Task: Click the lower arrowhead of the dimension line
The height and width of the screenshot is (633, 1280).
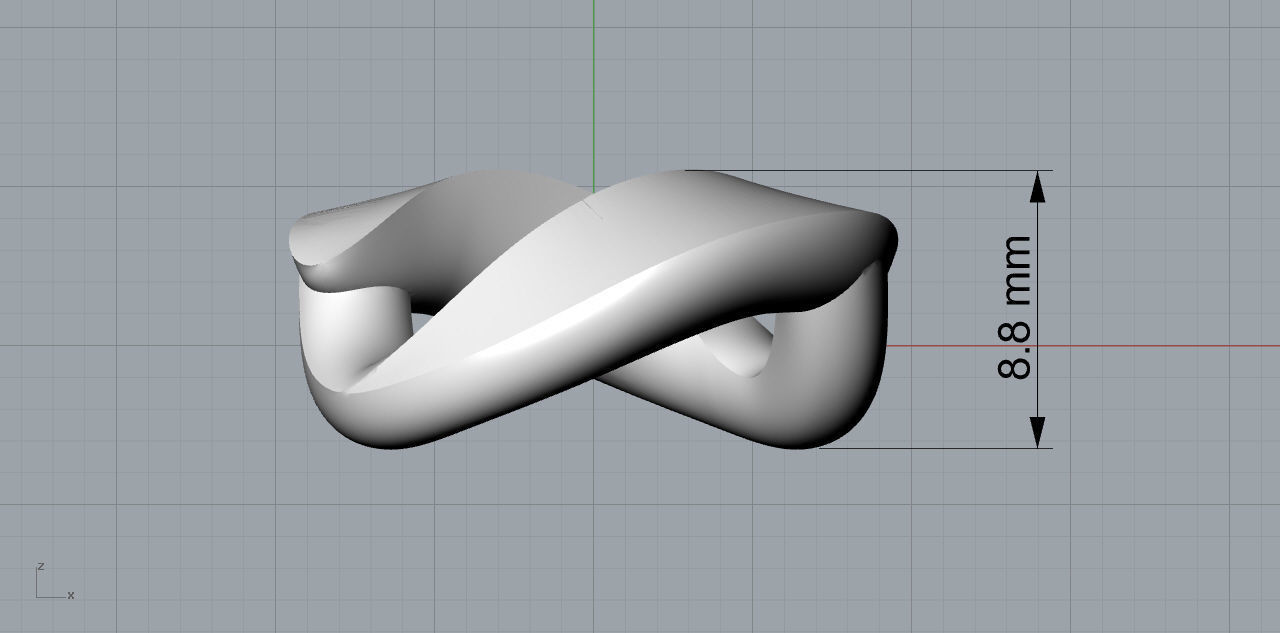Action: pos(1038,431)
